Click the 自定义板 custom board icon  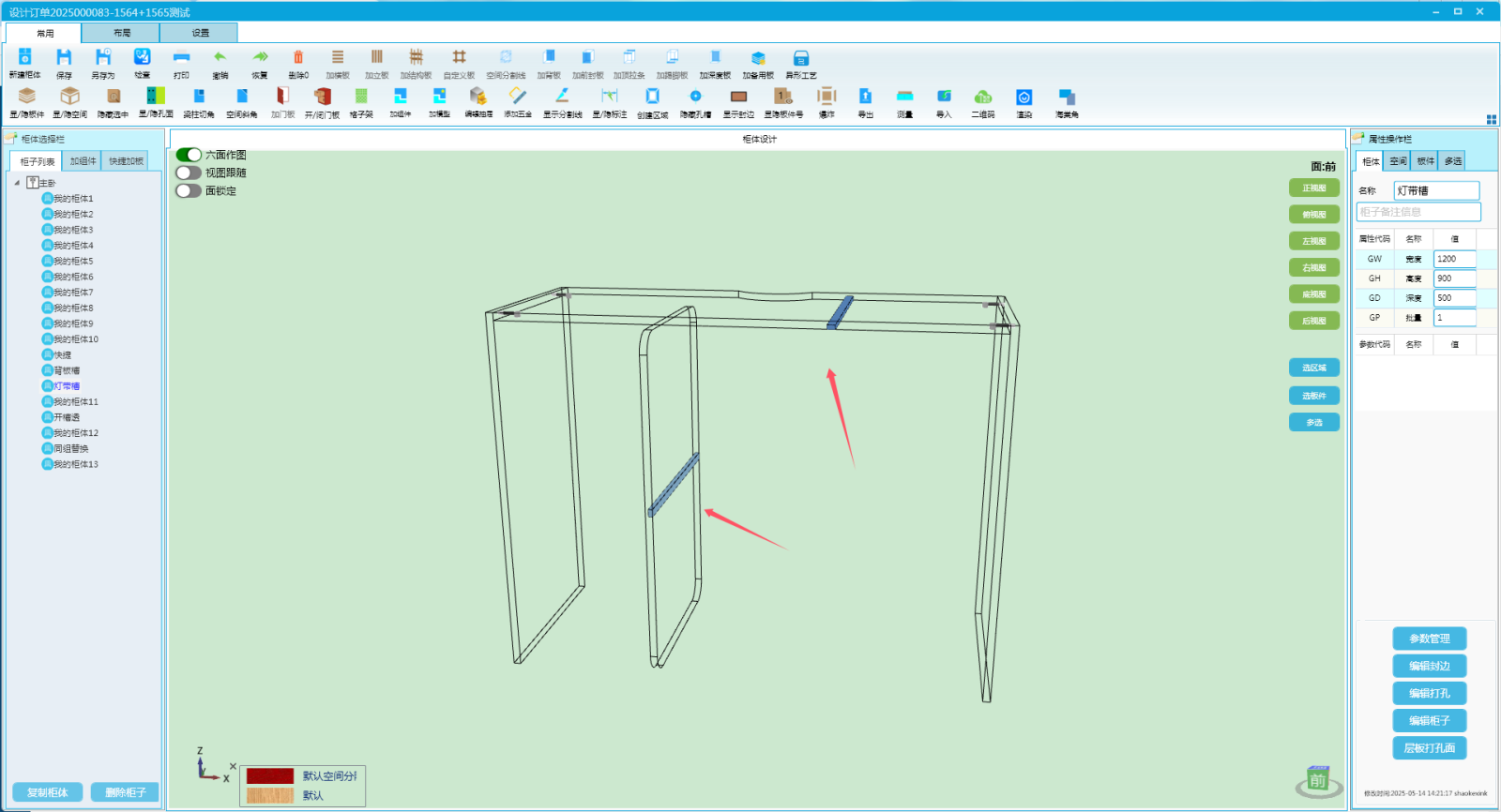tap(460, 58)
